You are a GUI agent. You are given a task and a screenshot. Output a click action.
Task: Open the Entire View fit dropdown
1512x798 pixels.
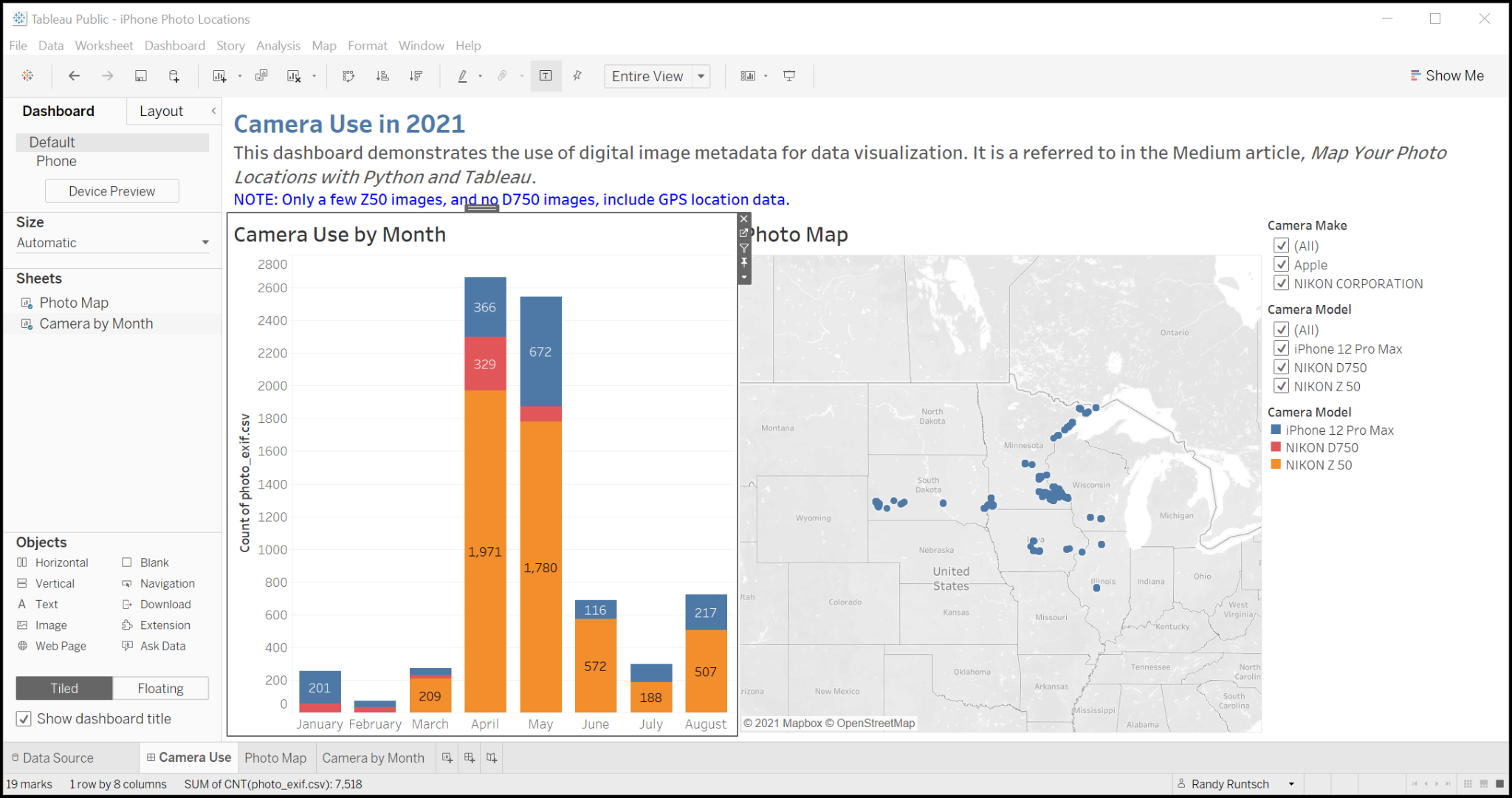(x=701, y=76)
